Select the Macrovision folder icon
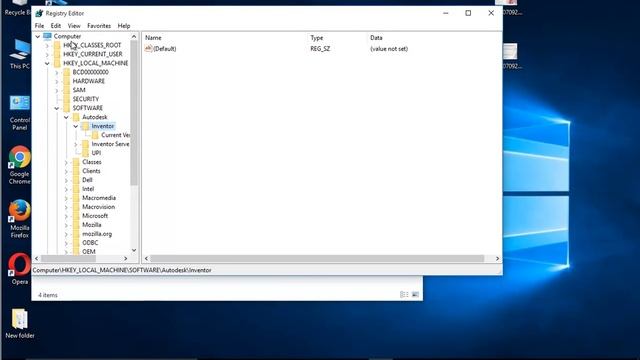This screenshot has width=640, height=360. click(76, 207)
